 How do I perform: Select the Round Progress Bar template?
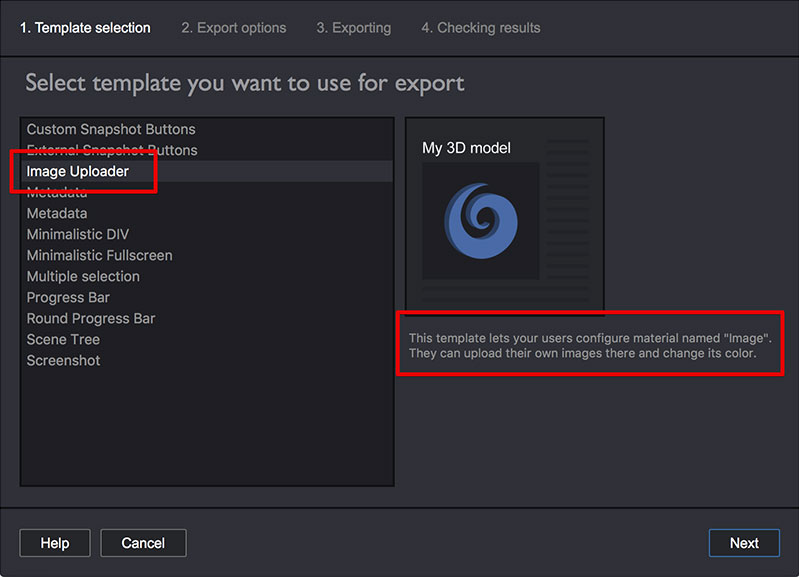tap(207, 318)
